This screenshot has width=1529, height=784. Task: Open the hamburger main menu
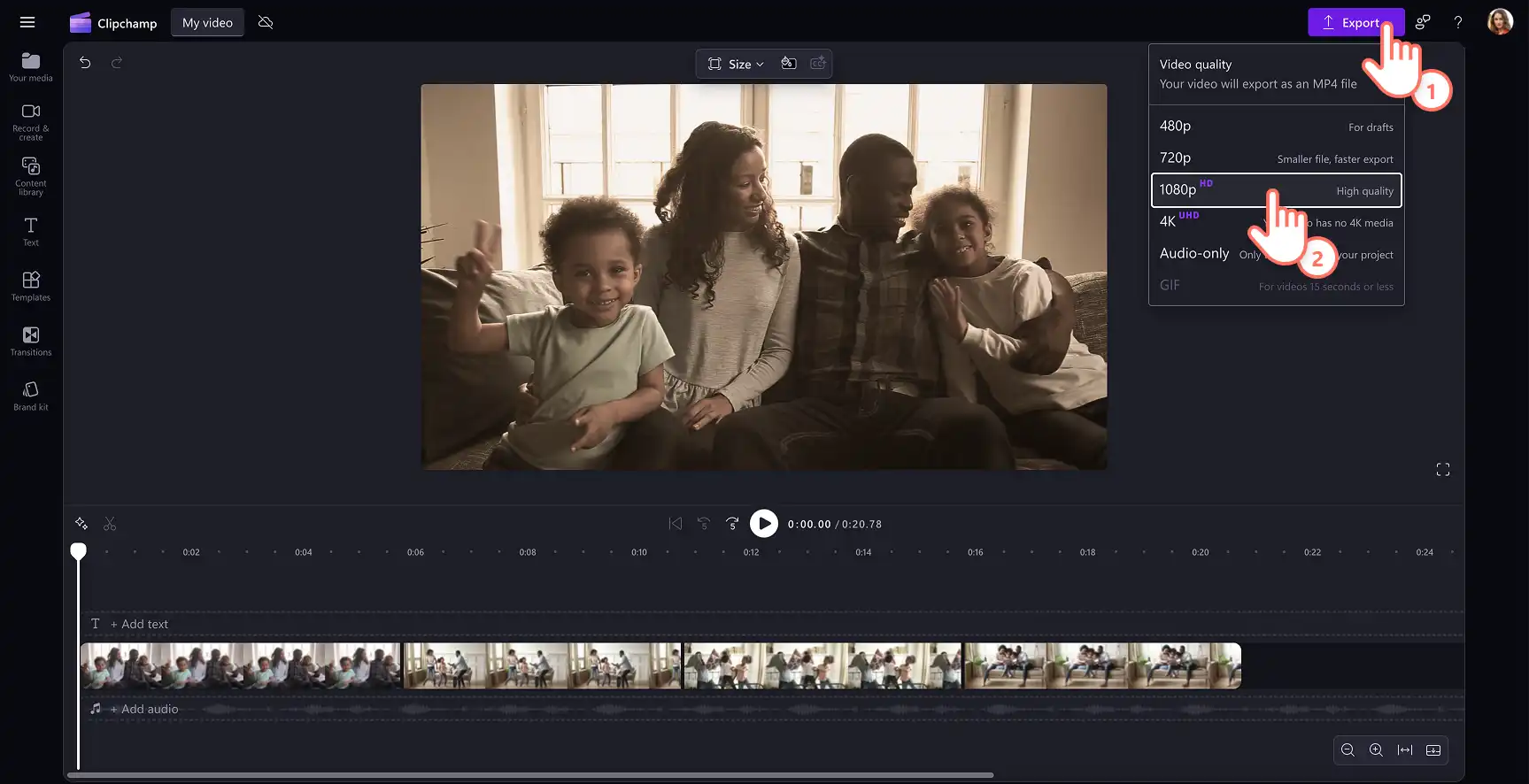pos(27,22)
